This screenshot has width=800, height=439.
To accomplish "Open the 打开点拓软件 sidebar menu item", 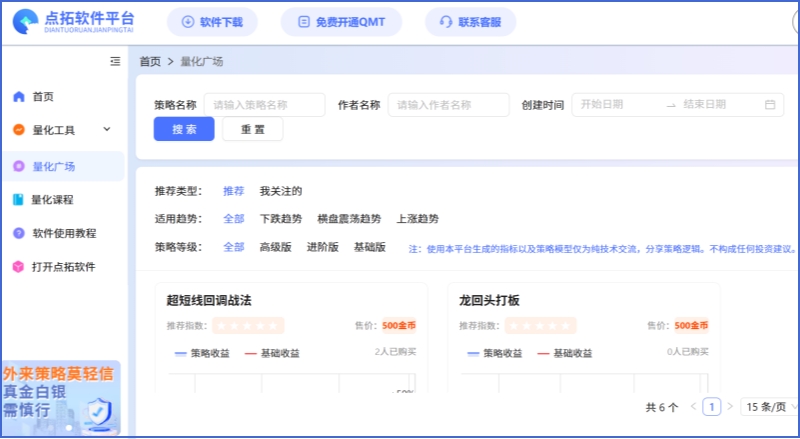I will click(x=64, y=266).
